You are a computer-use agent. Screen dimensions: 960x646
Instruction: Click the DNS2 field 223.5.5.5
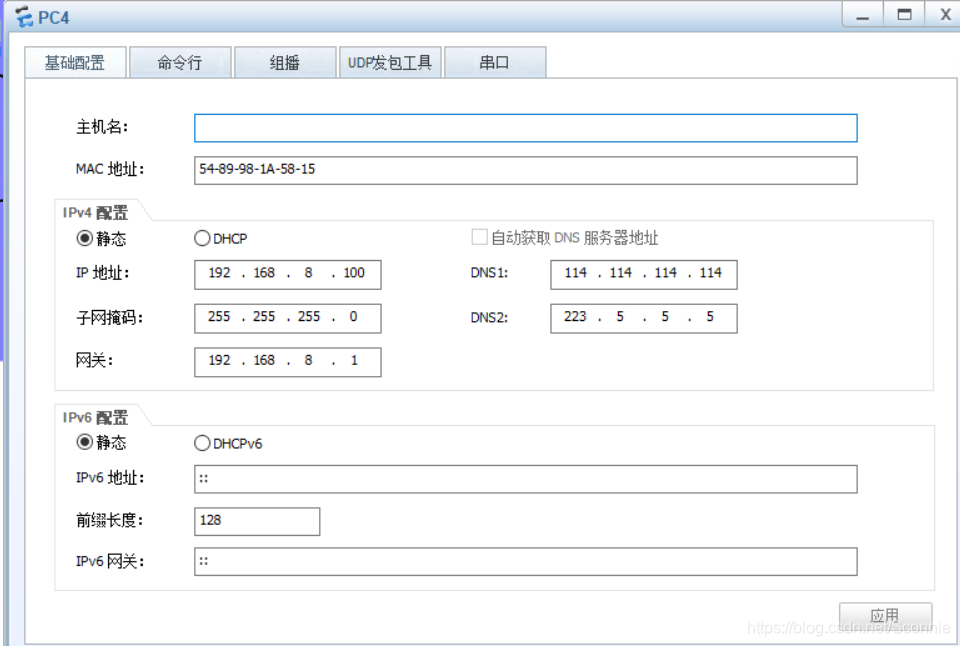(643, 318)
